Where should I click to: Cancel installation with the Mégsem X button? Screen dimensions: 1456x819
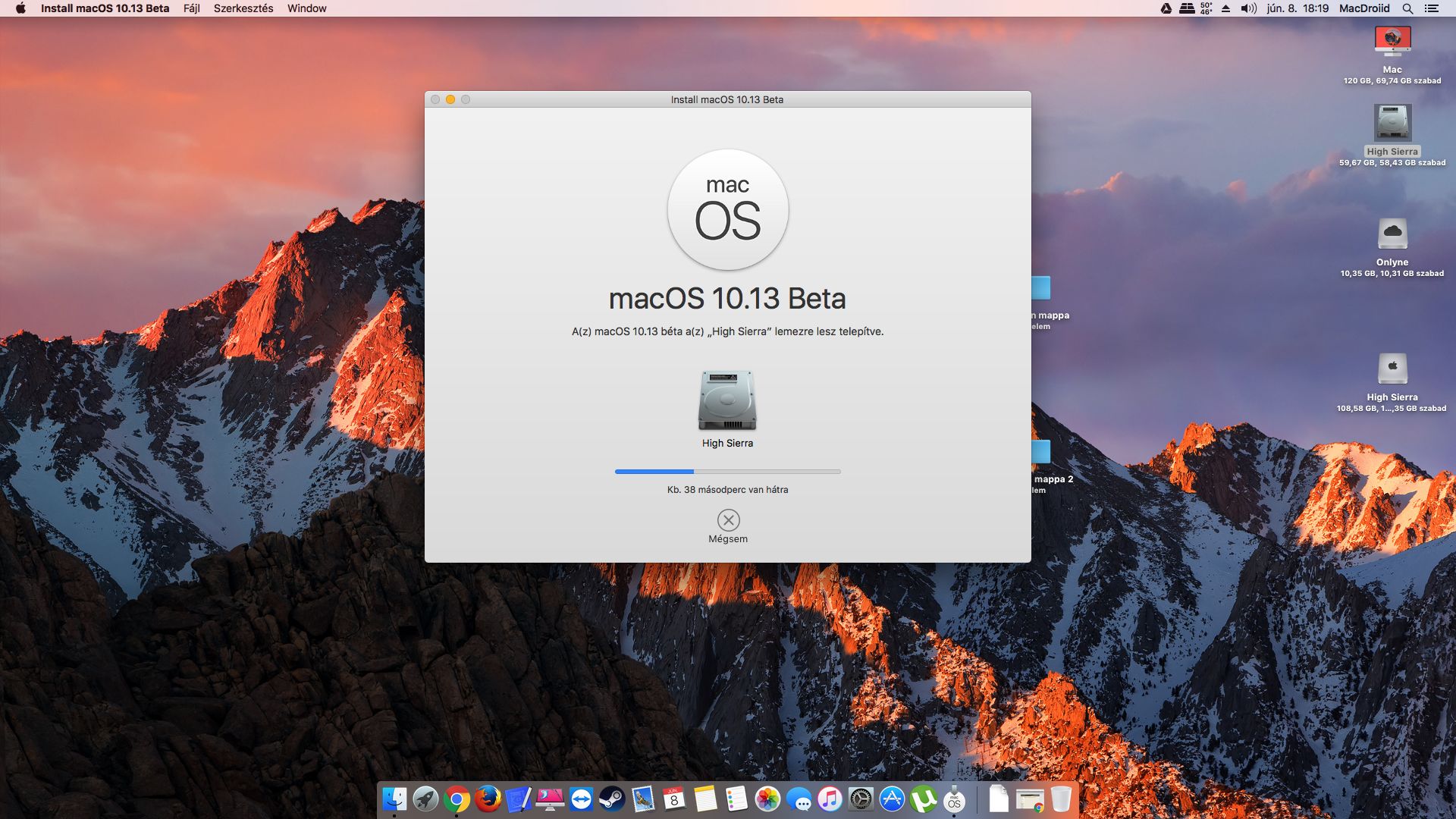tap(728, 520)
